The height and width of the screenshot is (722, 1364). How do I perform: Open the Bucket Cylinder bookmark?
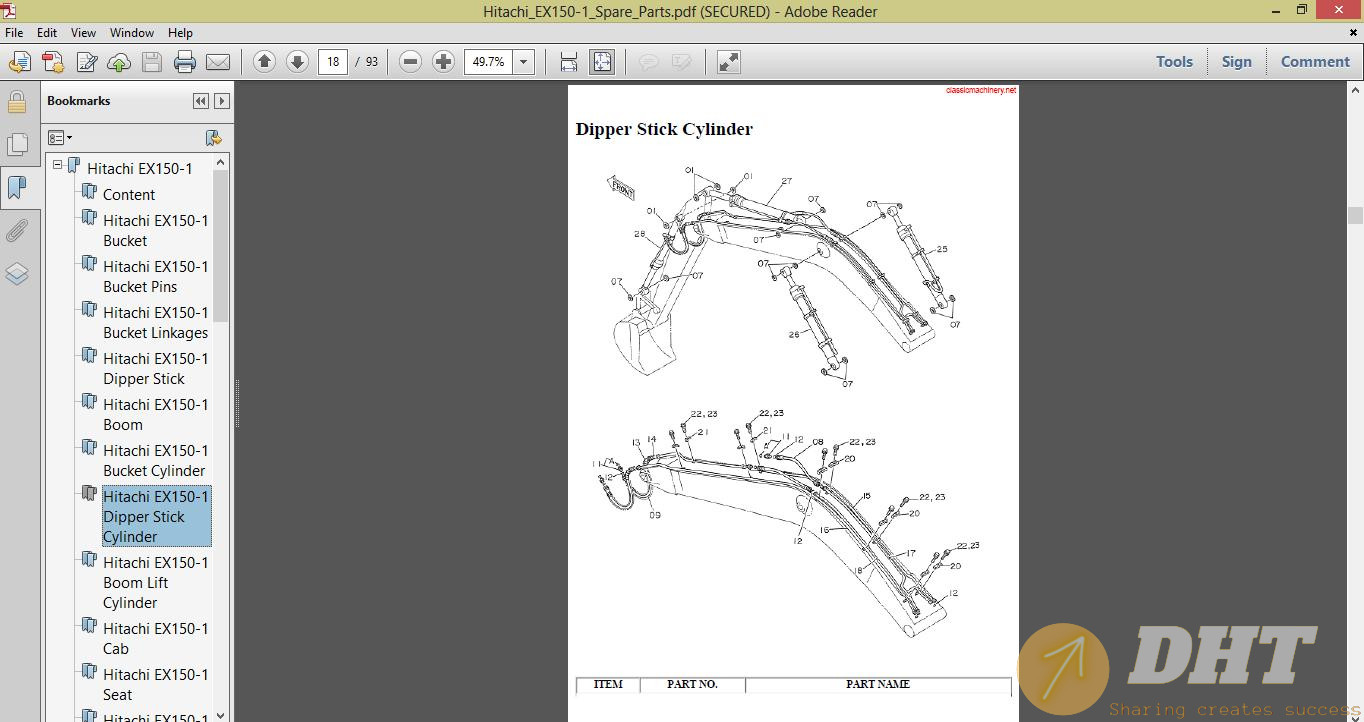[x=156, y=461]
